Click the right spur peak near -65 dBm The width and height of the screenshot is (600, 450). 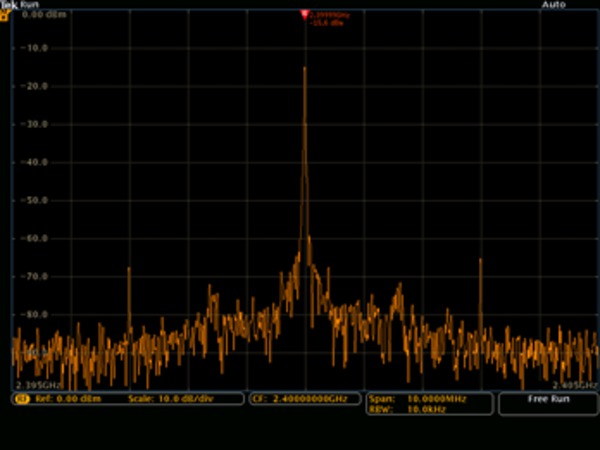[x=480, y=261]
